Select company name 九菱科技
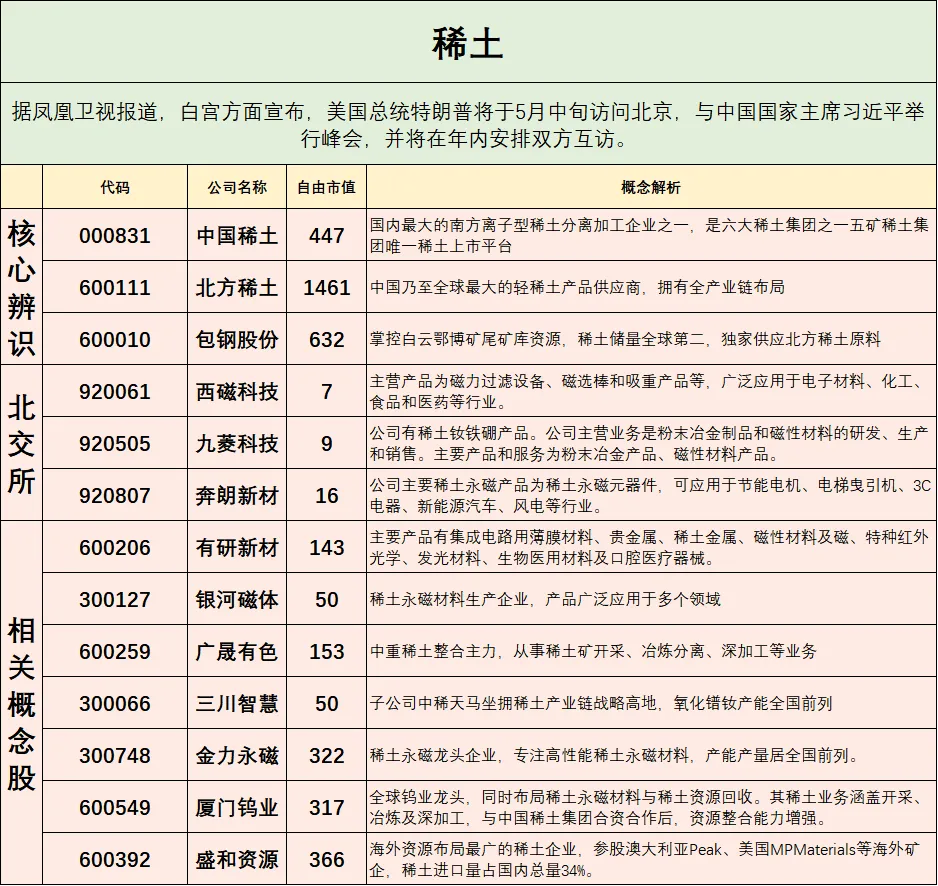This screenshot has width=938, height=886. pyautogui.click(x=237, y=444)
